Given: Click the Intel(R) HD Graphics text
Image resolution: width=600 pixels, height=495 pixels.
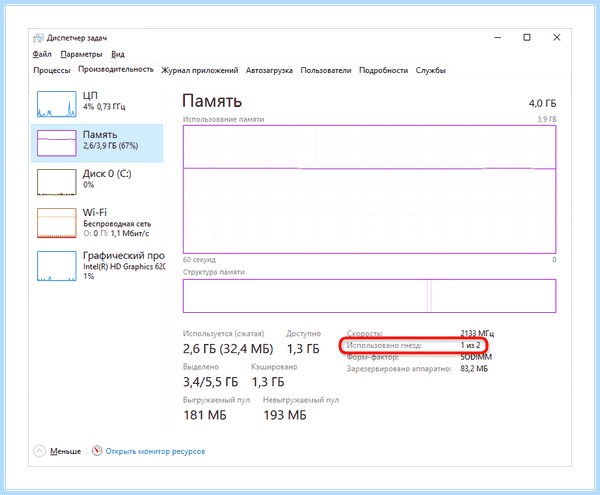Looking at the screenshot, I should (124, 267).
